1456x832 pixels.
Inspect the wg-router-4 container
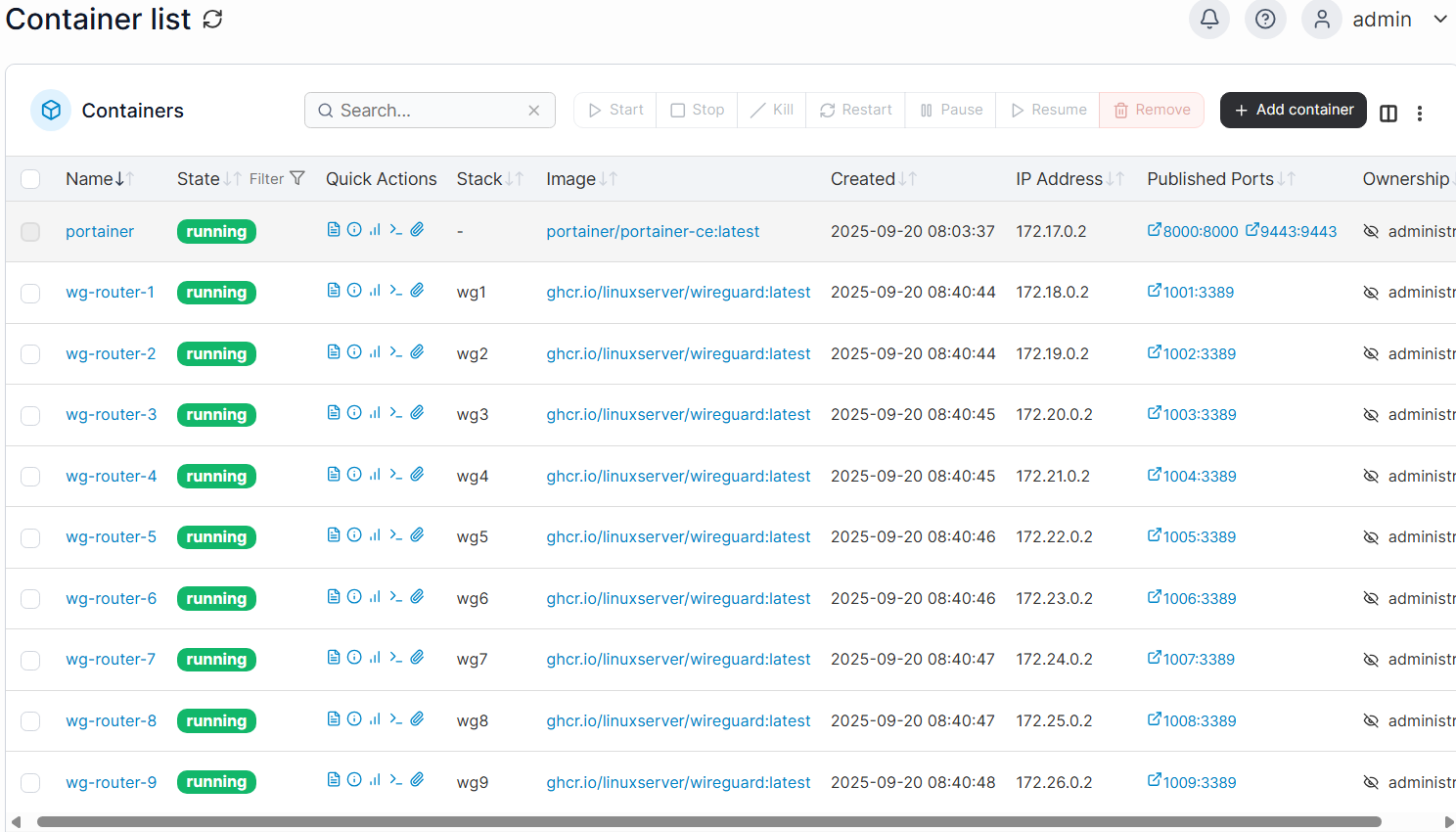click(x=354, y=474)
